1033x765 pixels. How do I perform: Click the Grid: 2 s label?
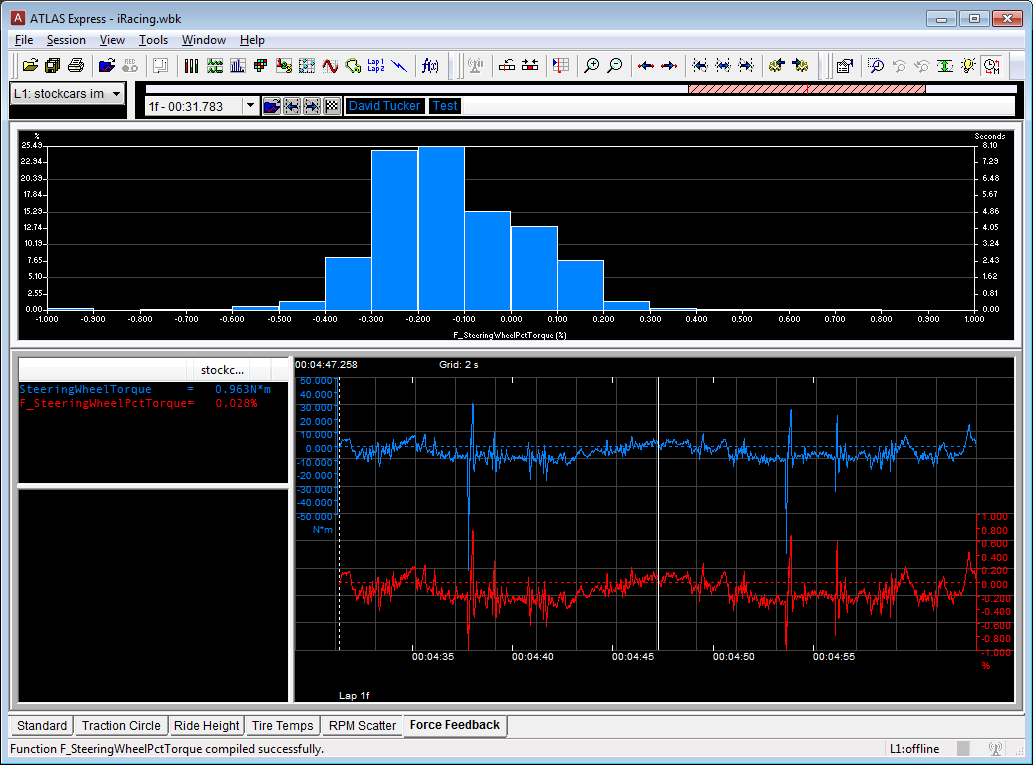459,364
